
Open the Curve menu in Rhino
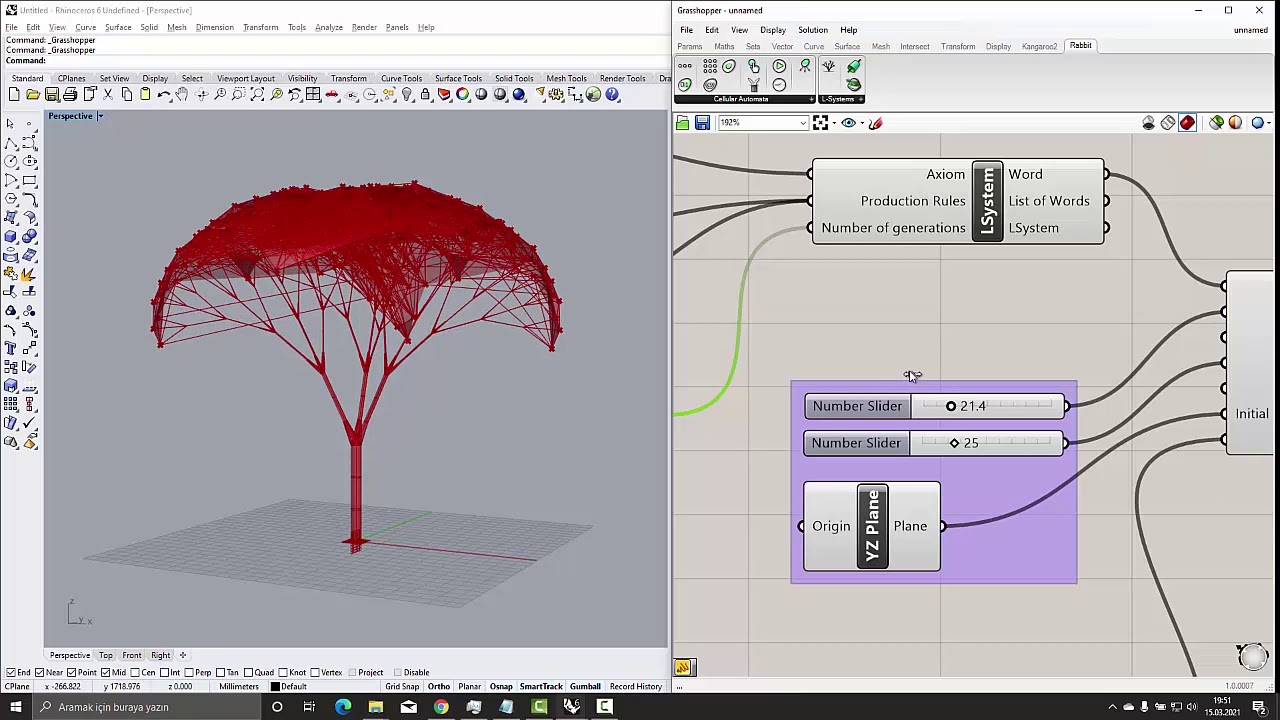click(x=85, y=27)
